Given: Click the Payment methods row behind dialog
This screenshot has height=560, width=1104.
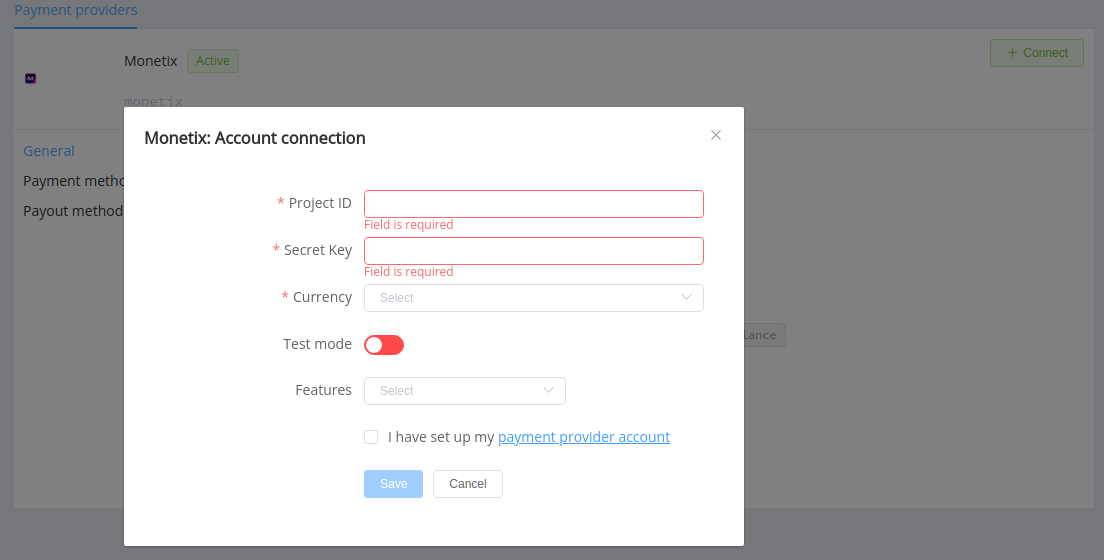Looking at the screenshot, I should coord(73,181).
